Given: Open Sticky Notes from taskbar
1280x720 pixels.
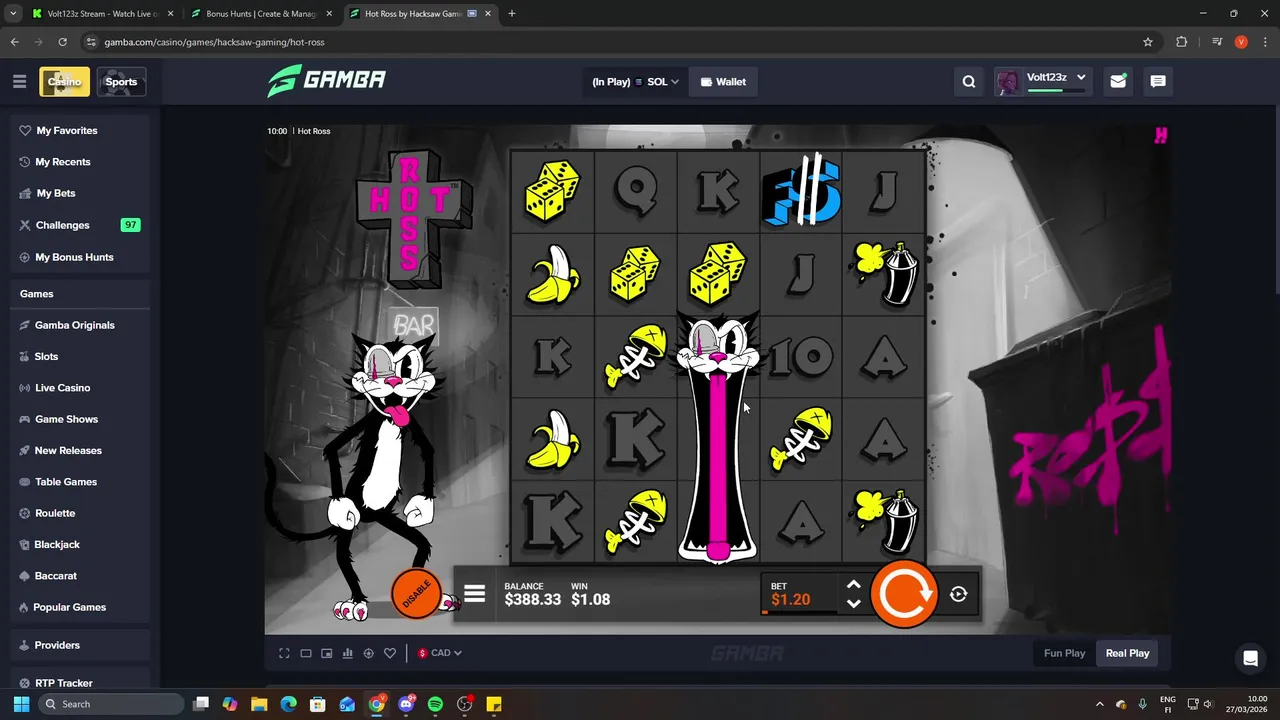Looking at the screenshot, I should pyautogui.click(x=493, y=704).
